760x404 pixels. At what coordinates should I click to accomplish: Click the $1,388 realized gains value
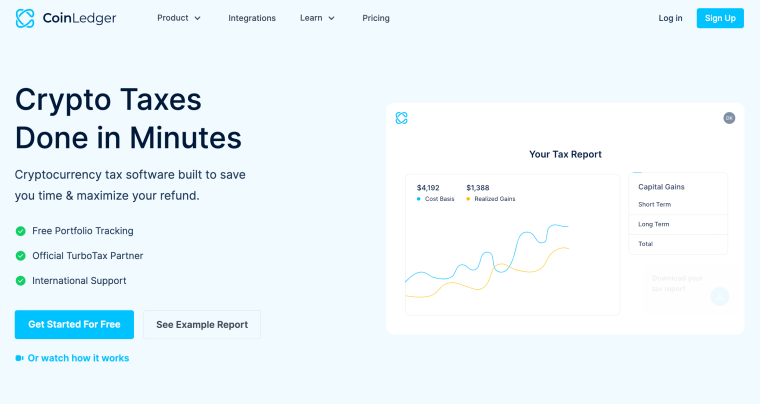(477, 187)
